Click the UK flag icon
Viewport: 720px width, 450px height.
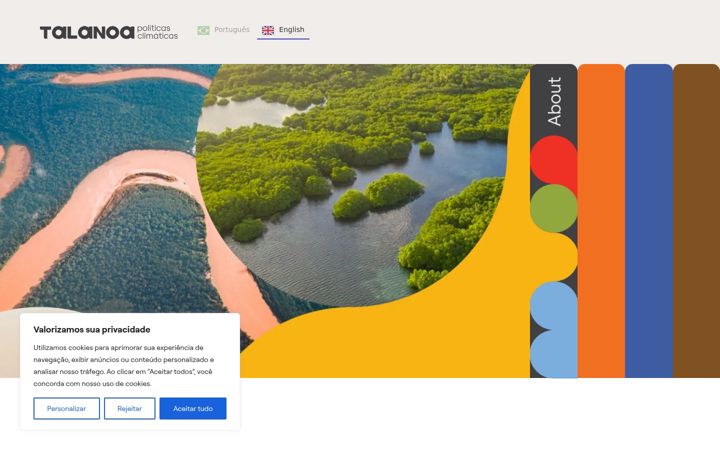click(x=268, y=30)
